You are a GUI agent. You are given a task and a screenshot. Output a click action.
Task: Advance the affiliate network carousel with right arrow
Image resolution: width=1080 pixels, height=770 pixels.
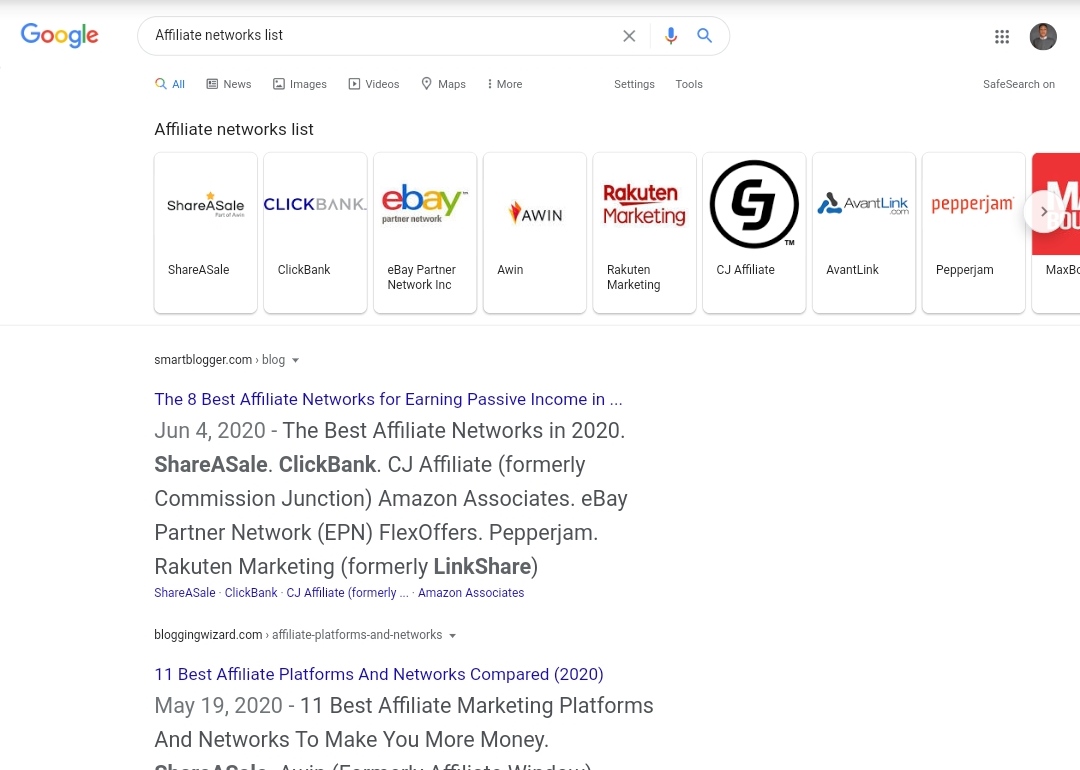pyautogui.click(x=1043, y=211)
